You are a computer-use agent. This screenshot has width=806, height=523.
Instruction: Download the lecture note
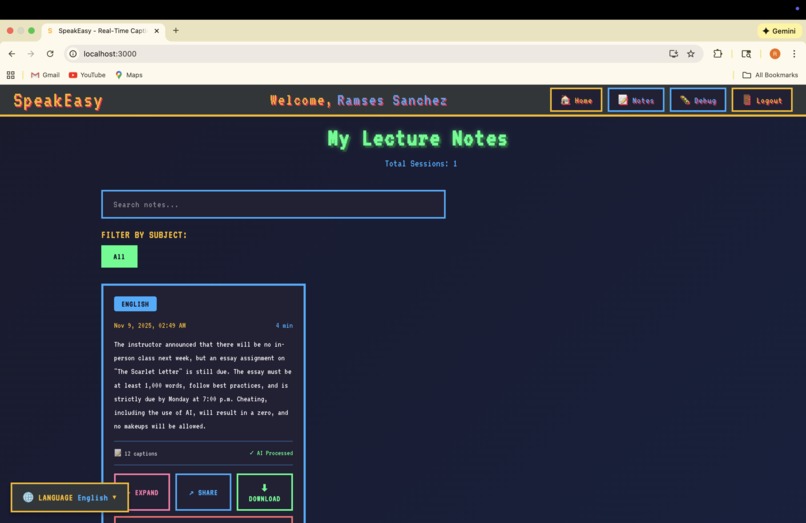265,492
